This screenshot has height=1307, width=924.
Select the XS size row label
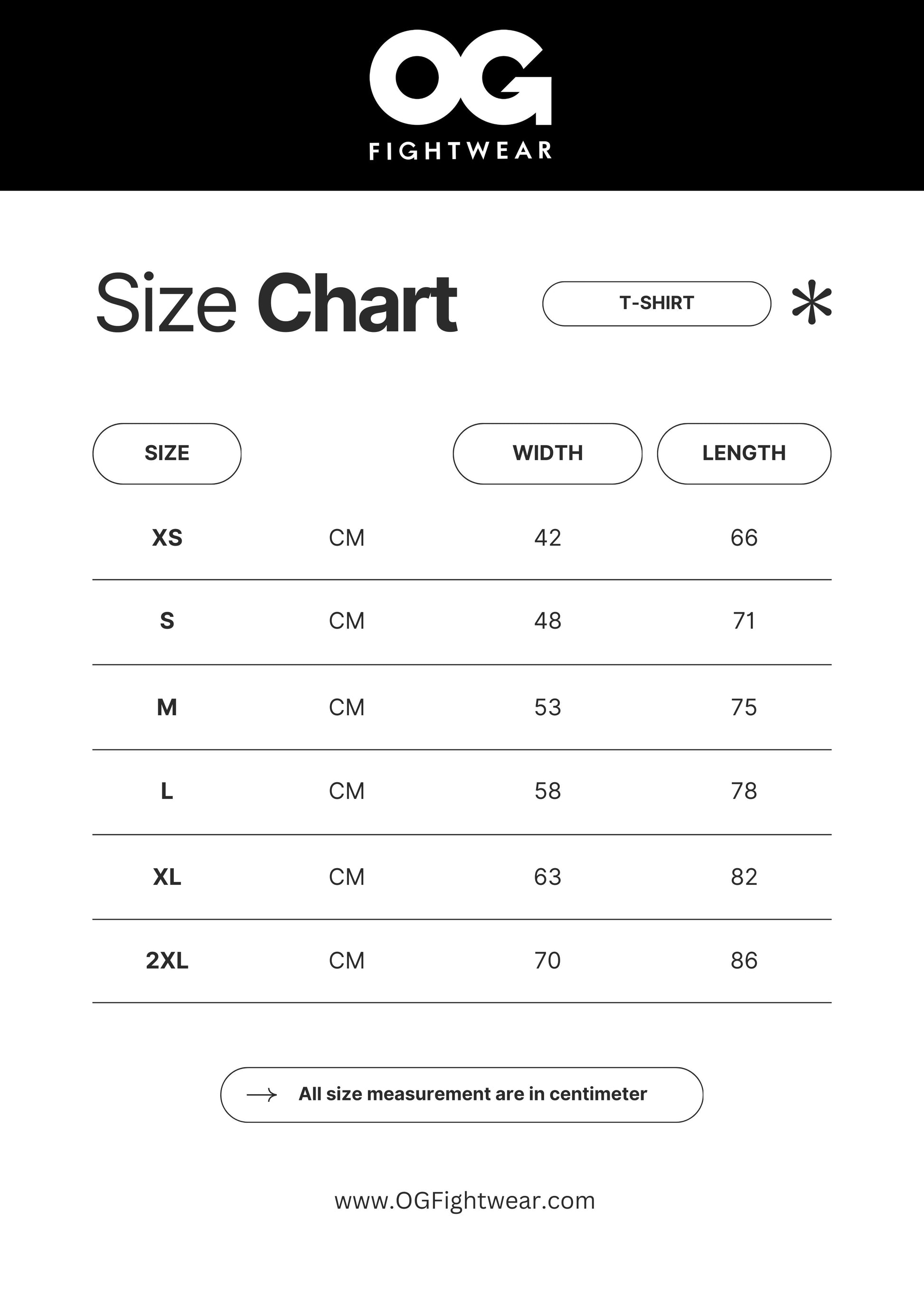click(167, 538)
